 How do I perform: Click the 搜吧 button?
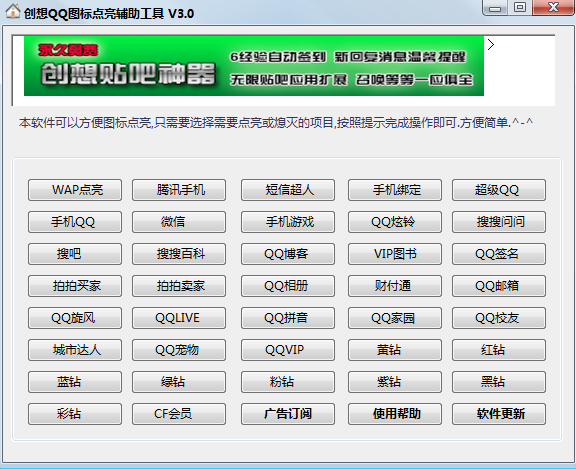75,254
